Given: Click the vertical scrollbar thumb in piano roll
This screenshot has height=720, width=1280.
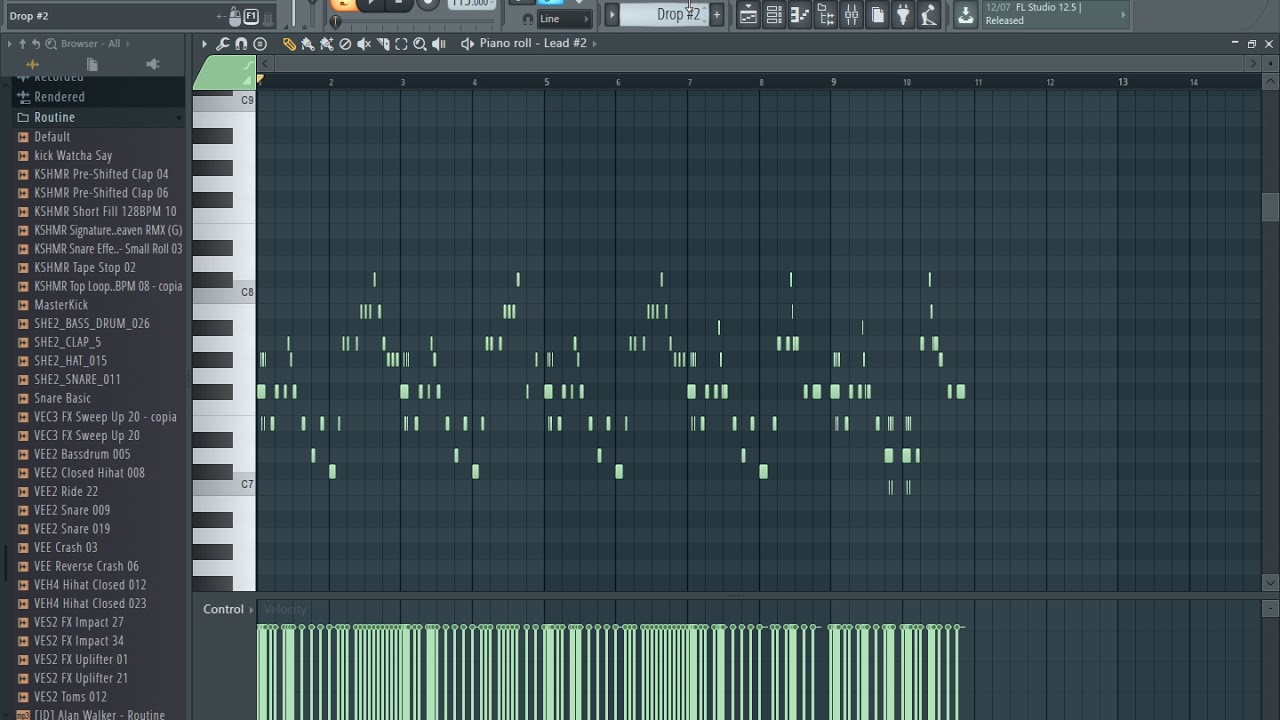Looking at the screenshot, I should tap(1270, 206).
